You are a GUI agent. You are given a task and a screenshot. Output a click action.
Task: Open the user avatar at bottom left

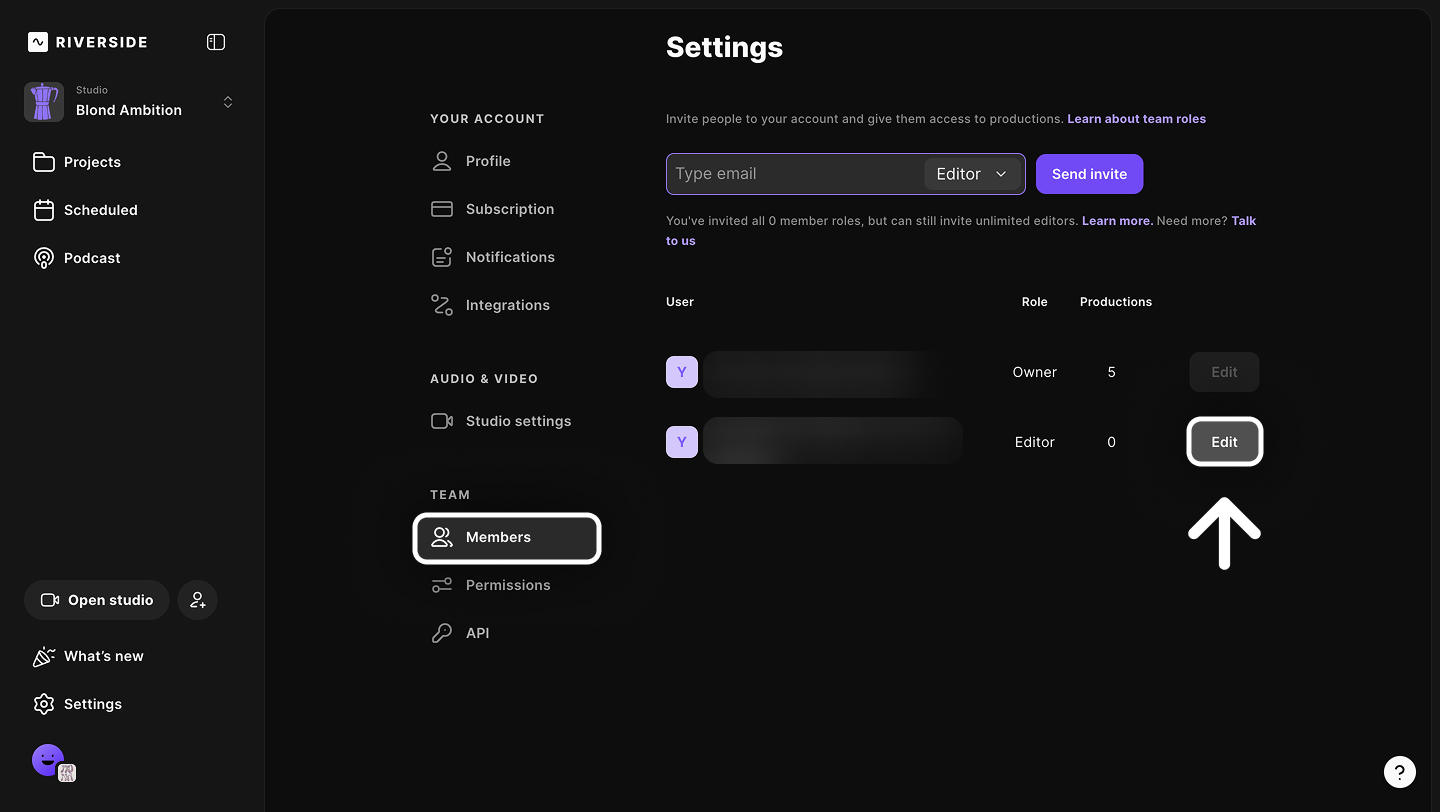[48, 760]
